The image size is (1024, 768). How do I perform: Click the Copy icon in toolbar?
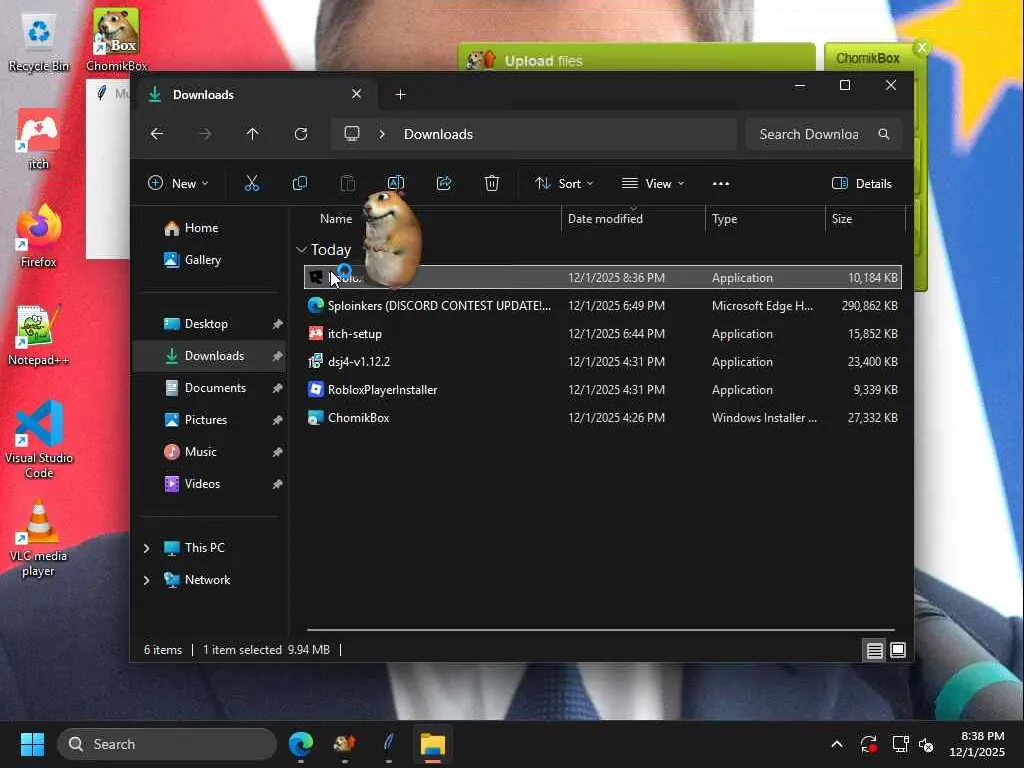tap(300, 184)
